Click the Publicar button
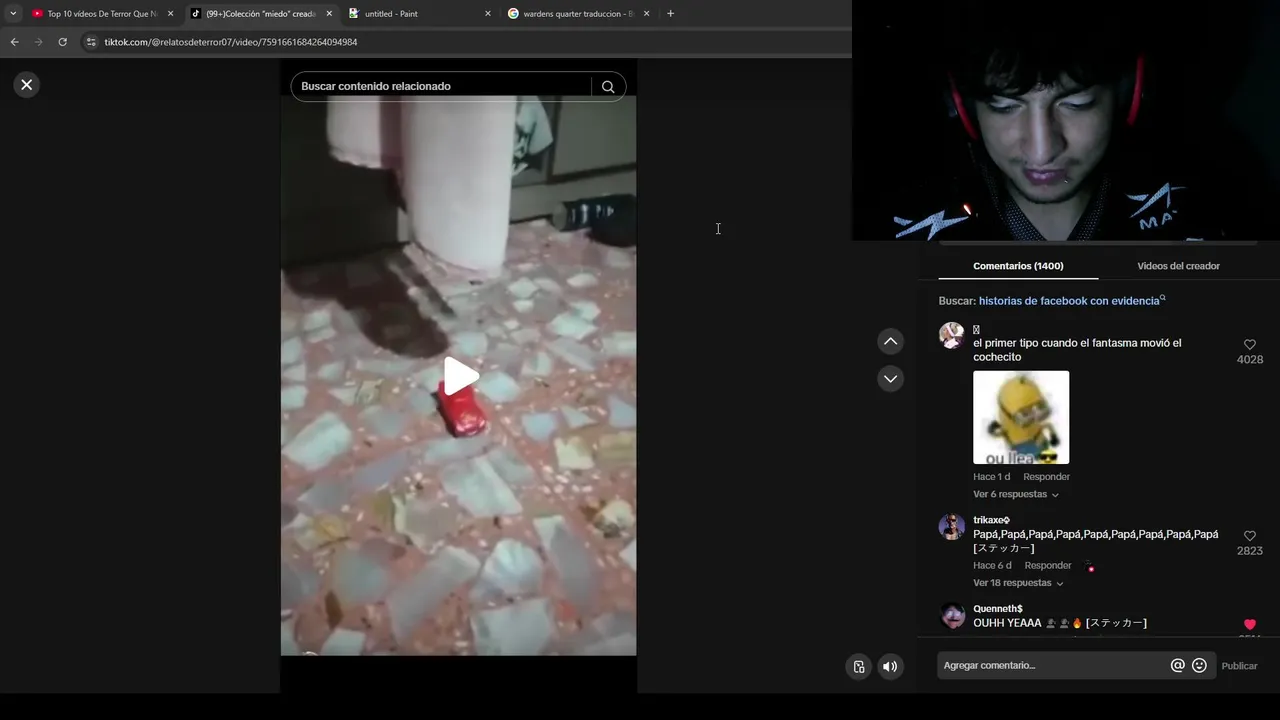Image resolution: width=1280 pixels, height=720 pixels. pyautogui.click(x=1239, y=666)
